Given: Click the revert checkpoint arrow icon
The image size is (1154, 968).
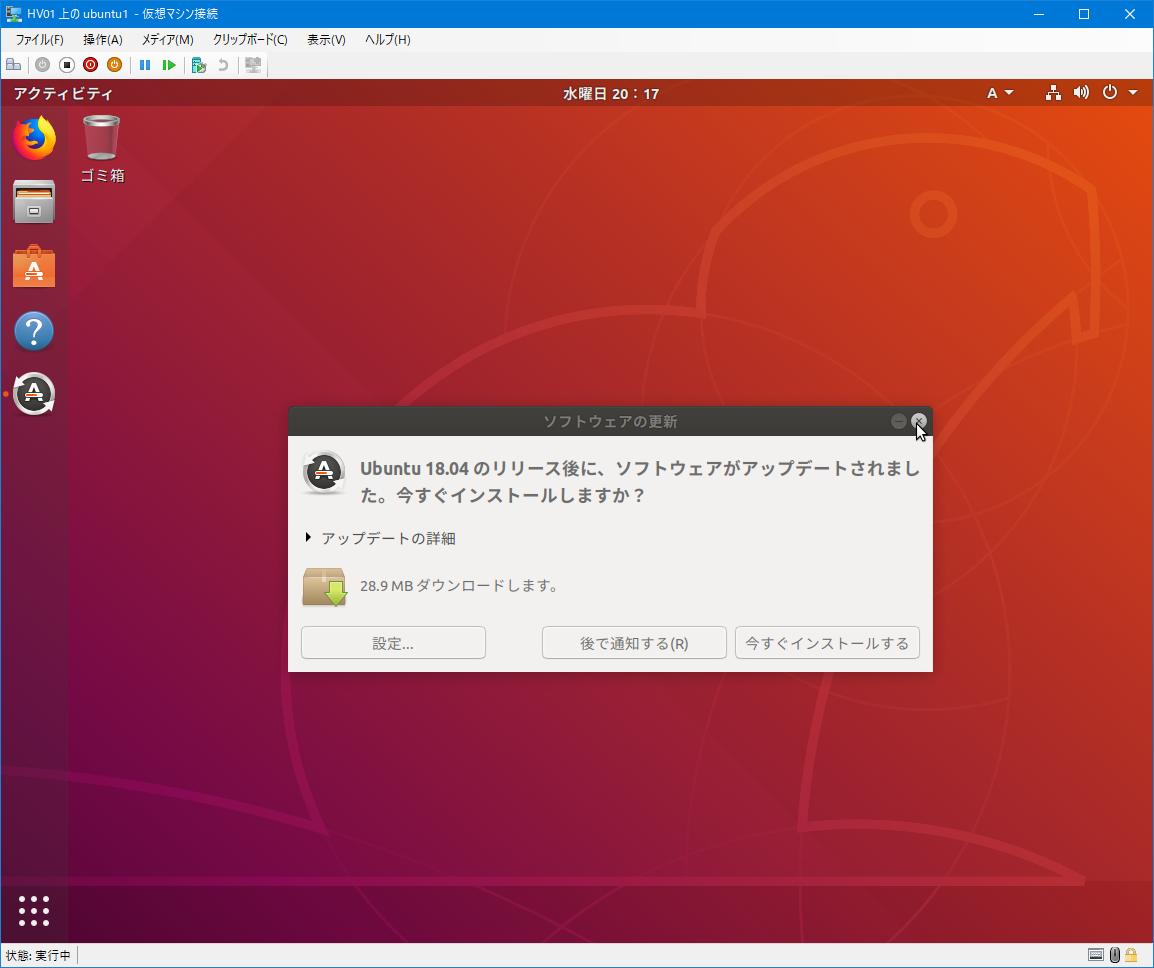Looking at the screenshot, I should [x=224, y=64].
